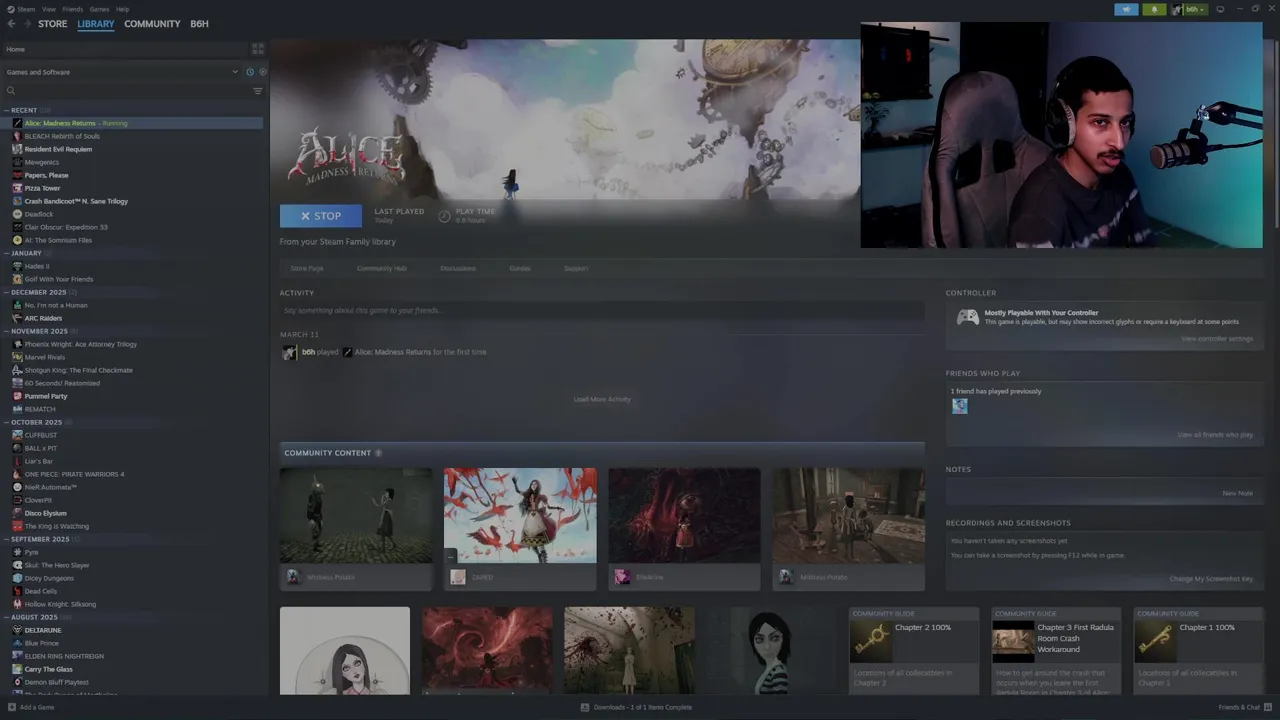Click the library search field
The width and height of the screenshot is (1280, 720).
125,91
